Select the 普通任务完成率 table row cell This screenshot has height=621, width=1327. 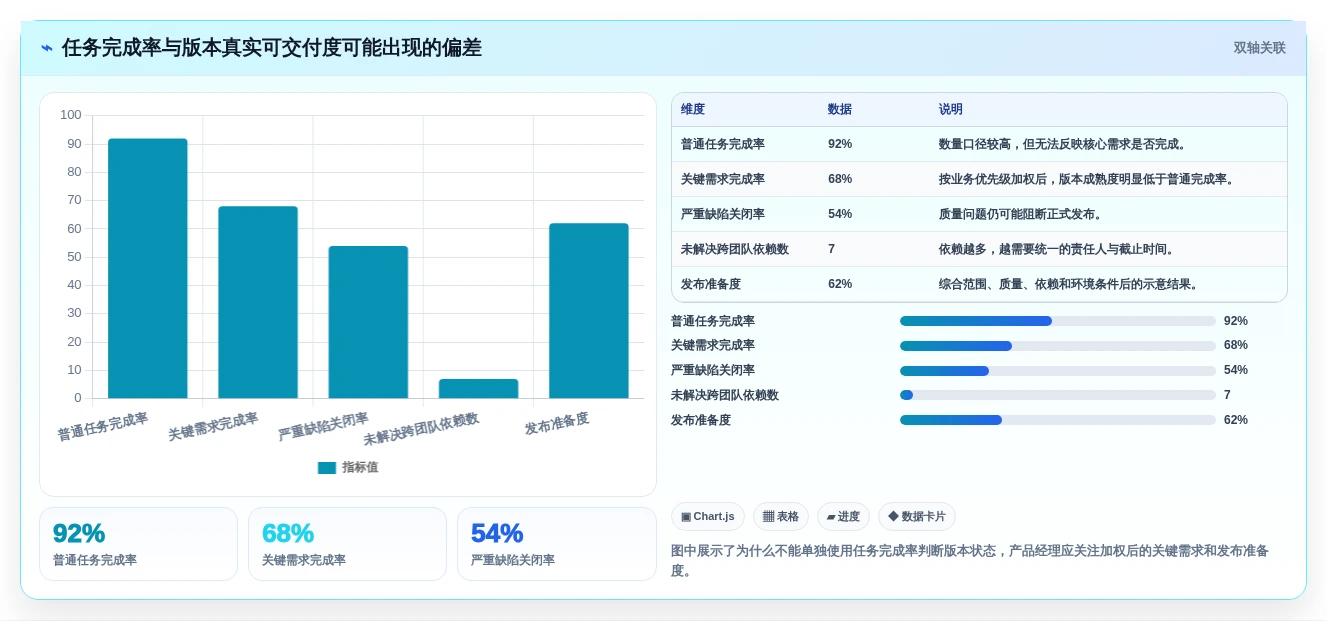723,144
